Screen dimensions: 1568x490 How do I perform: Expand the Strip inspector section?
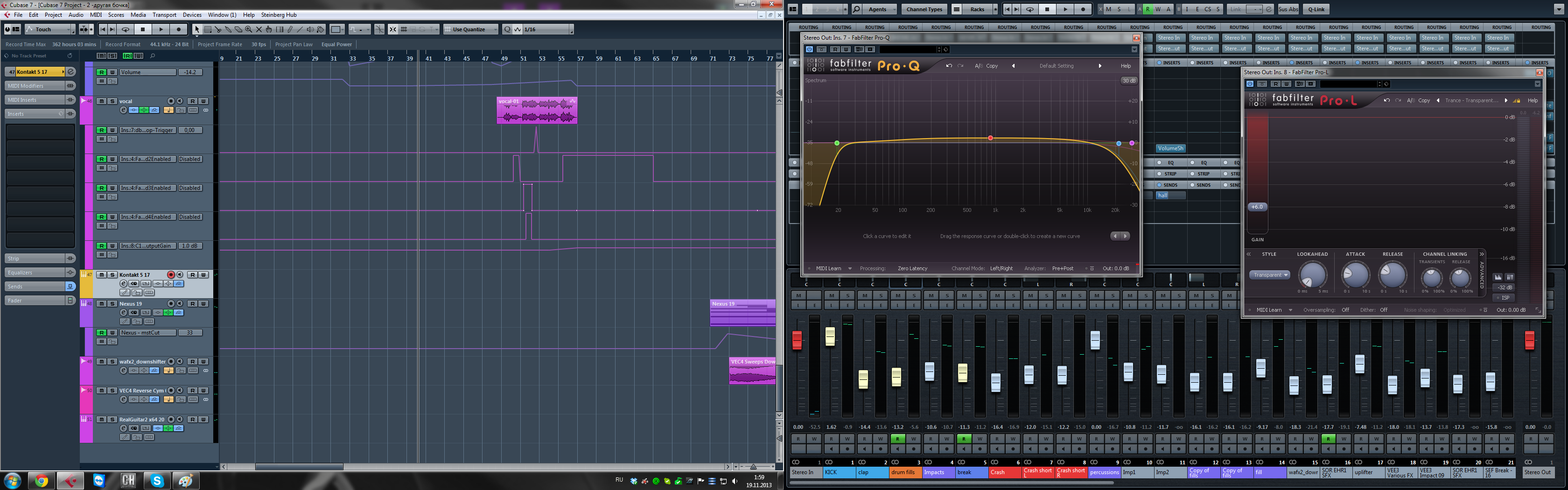(x=40, y=258)
